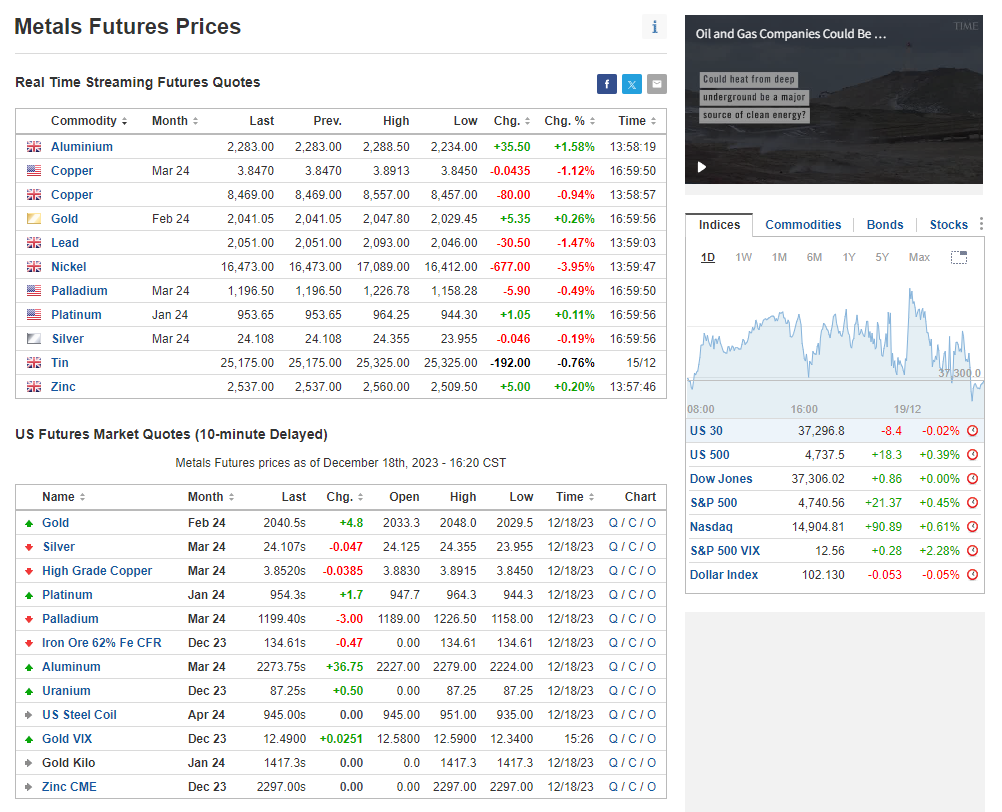Screen dimensions: 1002x812
Task: Open the Nickel commodity link
Action: click(68, 267)
